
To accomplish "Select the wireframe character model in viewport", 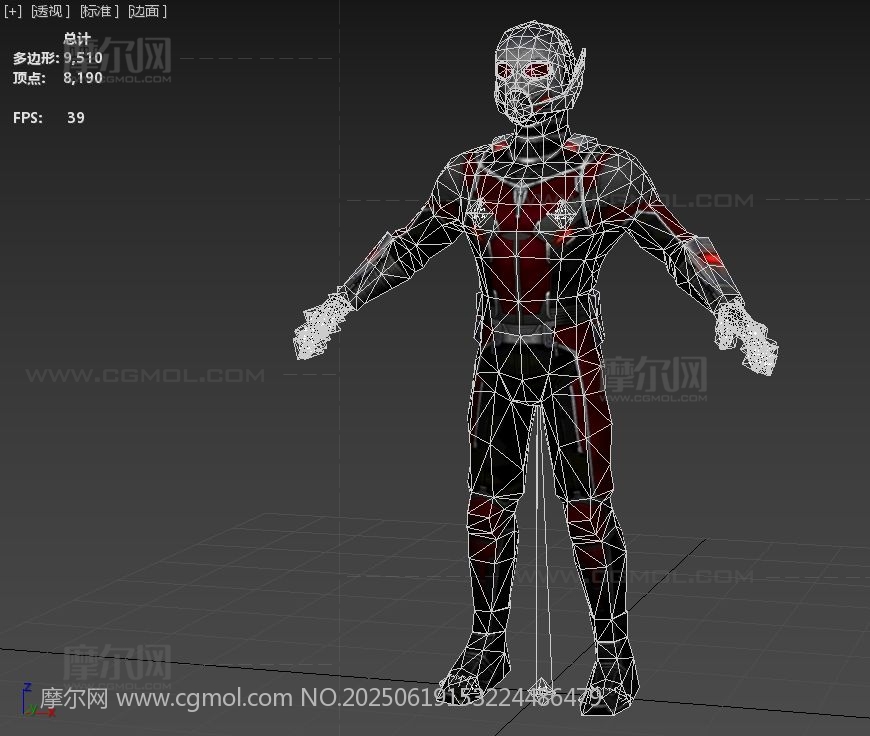I will coord(535,366).
